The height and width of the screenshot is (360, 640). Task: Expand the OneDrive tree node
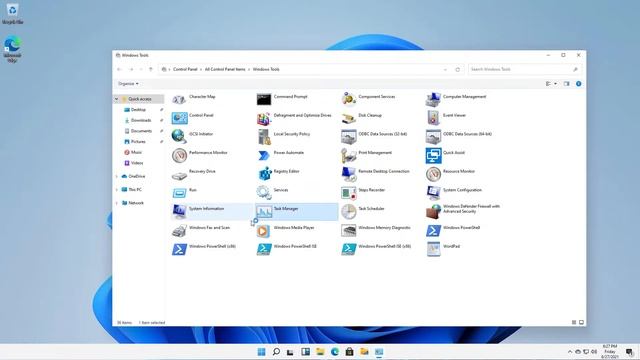click(116, 176)
